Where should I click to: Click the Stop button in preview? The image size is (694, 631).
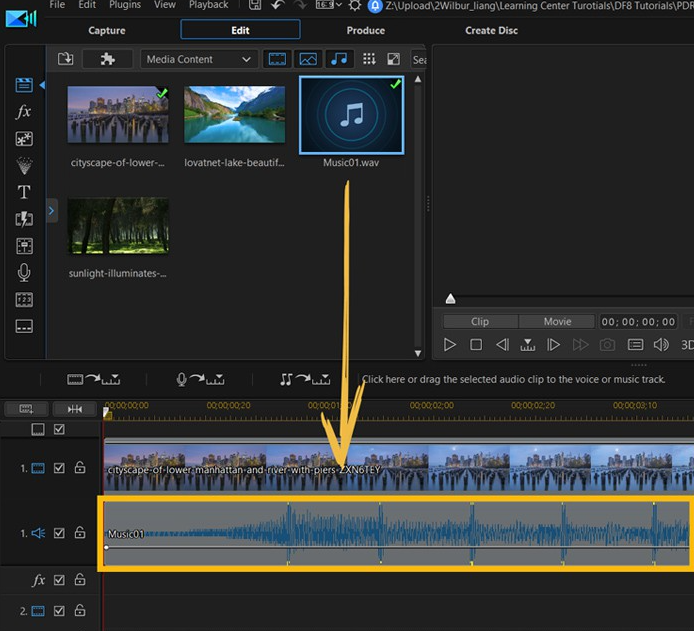point(476,344)
